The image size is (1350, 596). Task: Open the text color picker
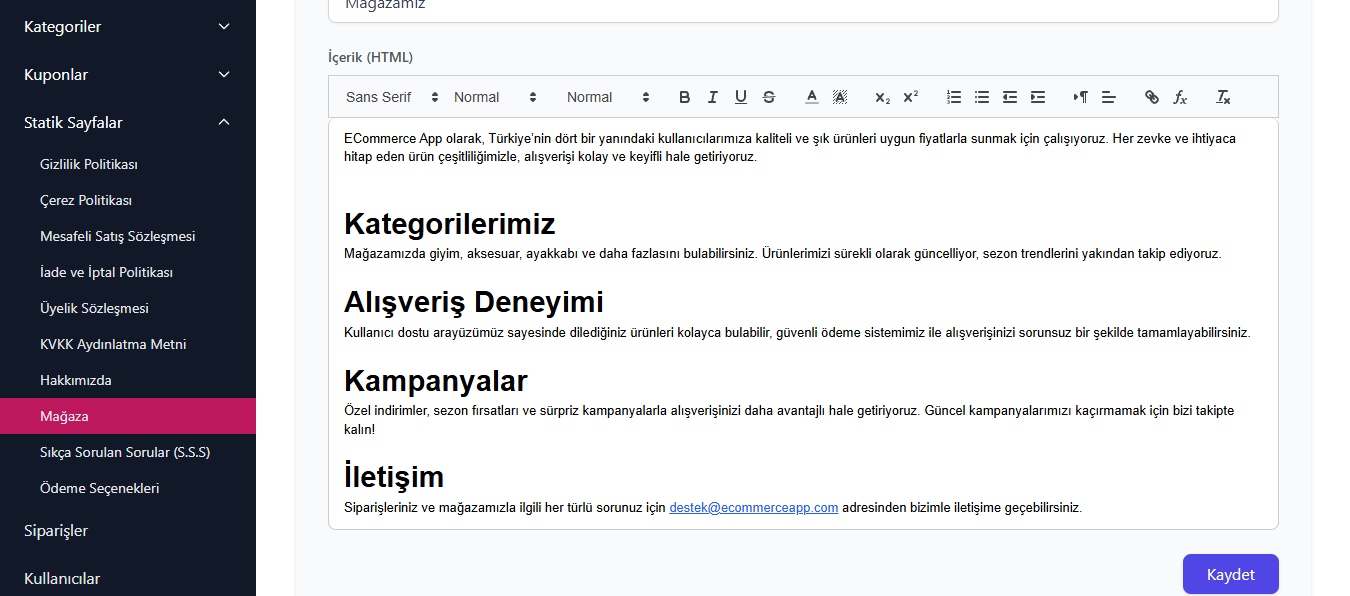pyautogui.click(x=811, y=96)
